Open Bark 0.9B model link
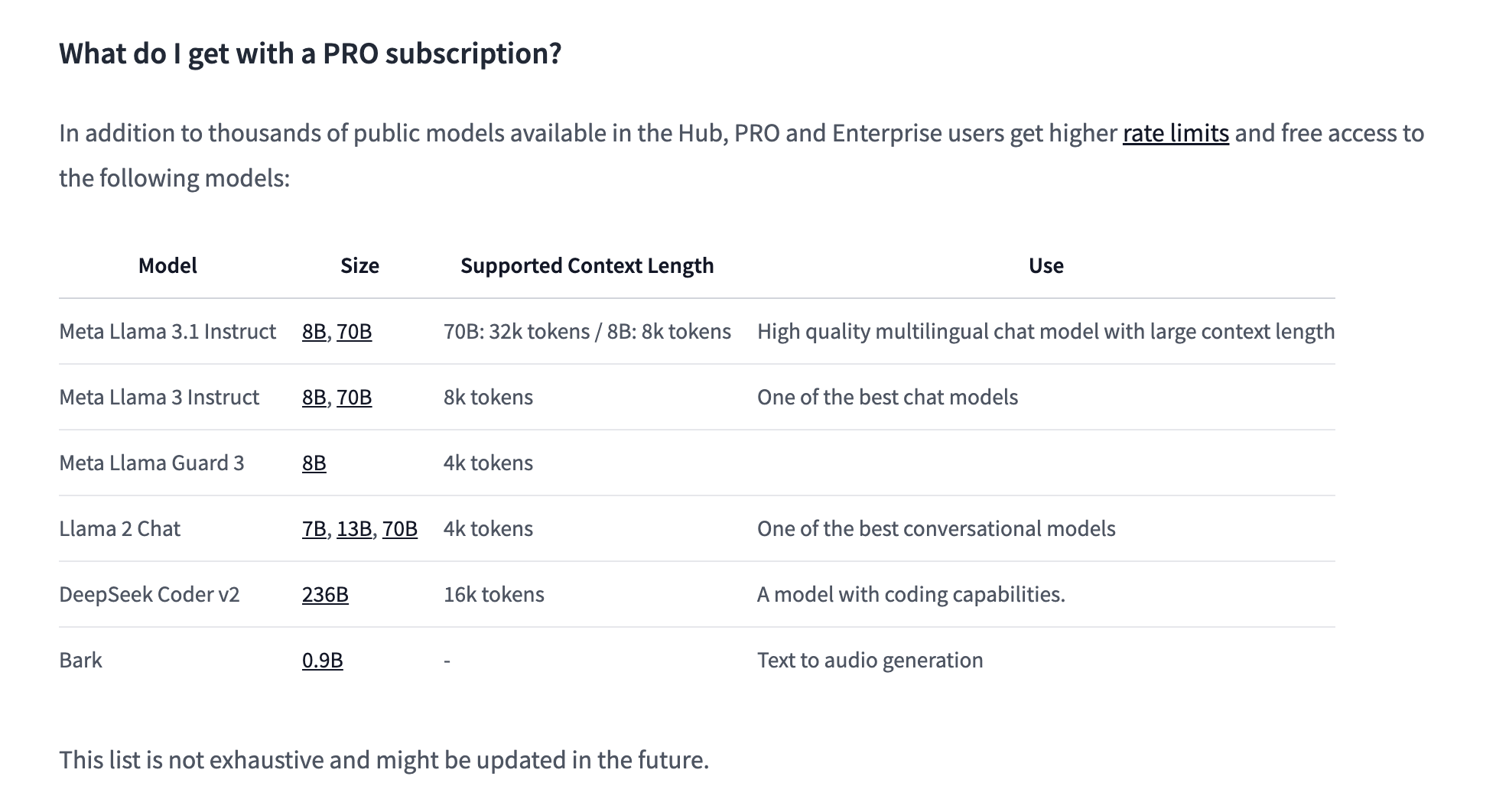The height and width of the screenshot is (812, 1496). [x=322, y=660]
